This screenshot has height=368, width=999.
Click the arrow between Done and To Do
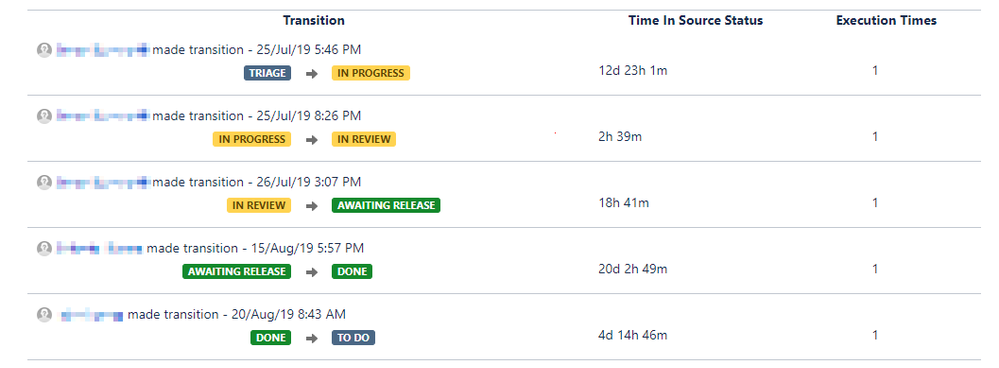click(x=312, y=338)
